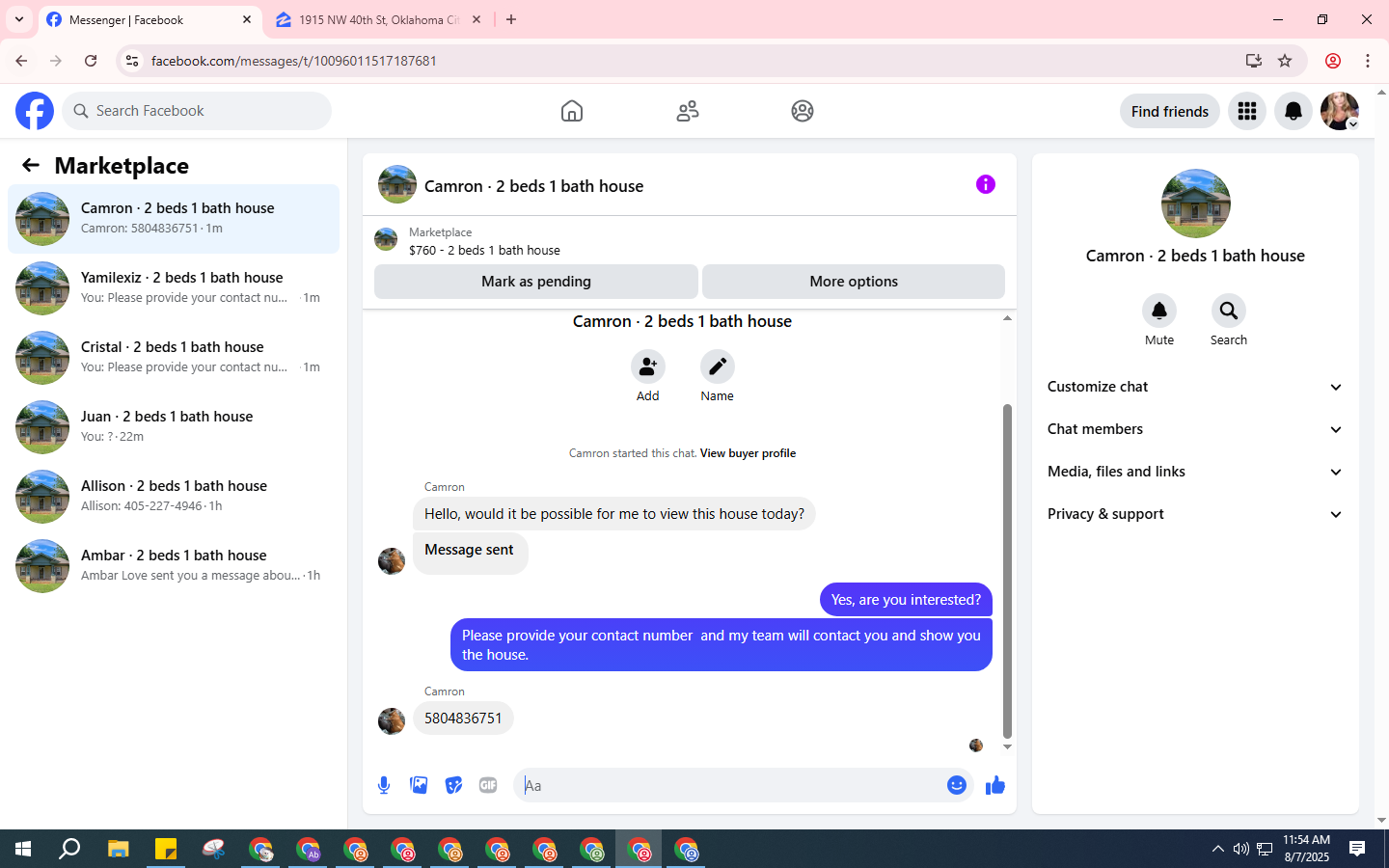Open conversation information purple icon
This screenshot has height=868, width=1389.
[985, 184]
